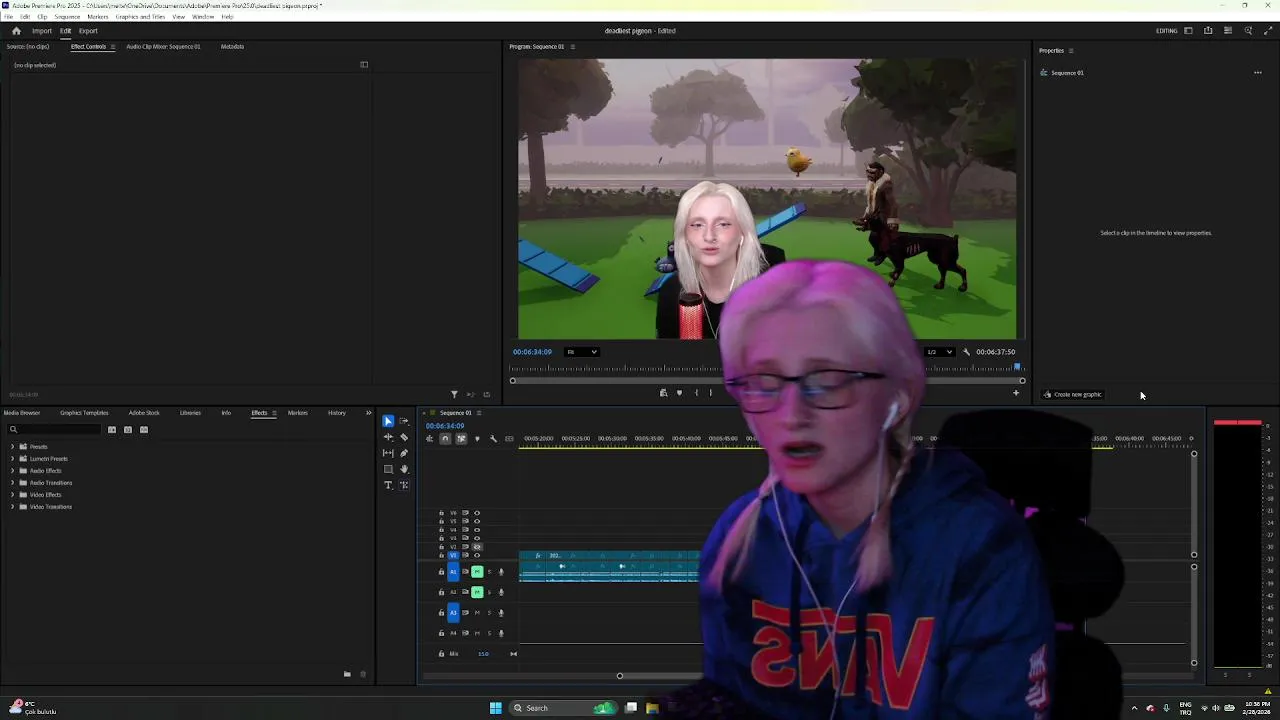The image size is (1280, 720).
Task: Click the Import workspace button
Action: tap(42, 31)
